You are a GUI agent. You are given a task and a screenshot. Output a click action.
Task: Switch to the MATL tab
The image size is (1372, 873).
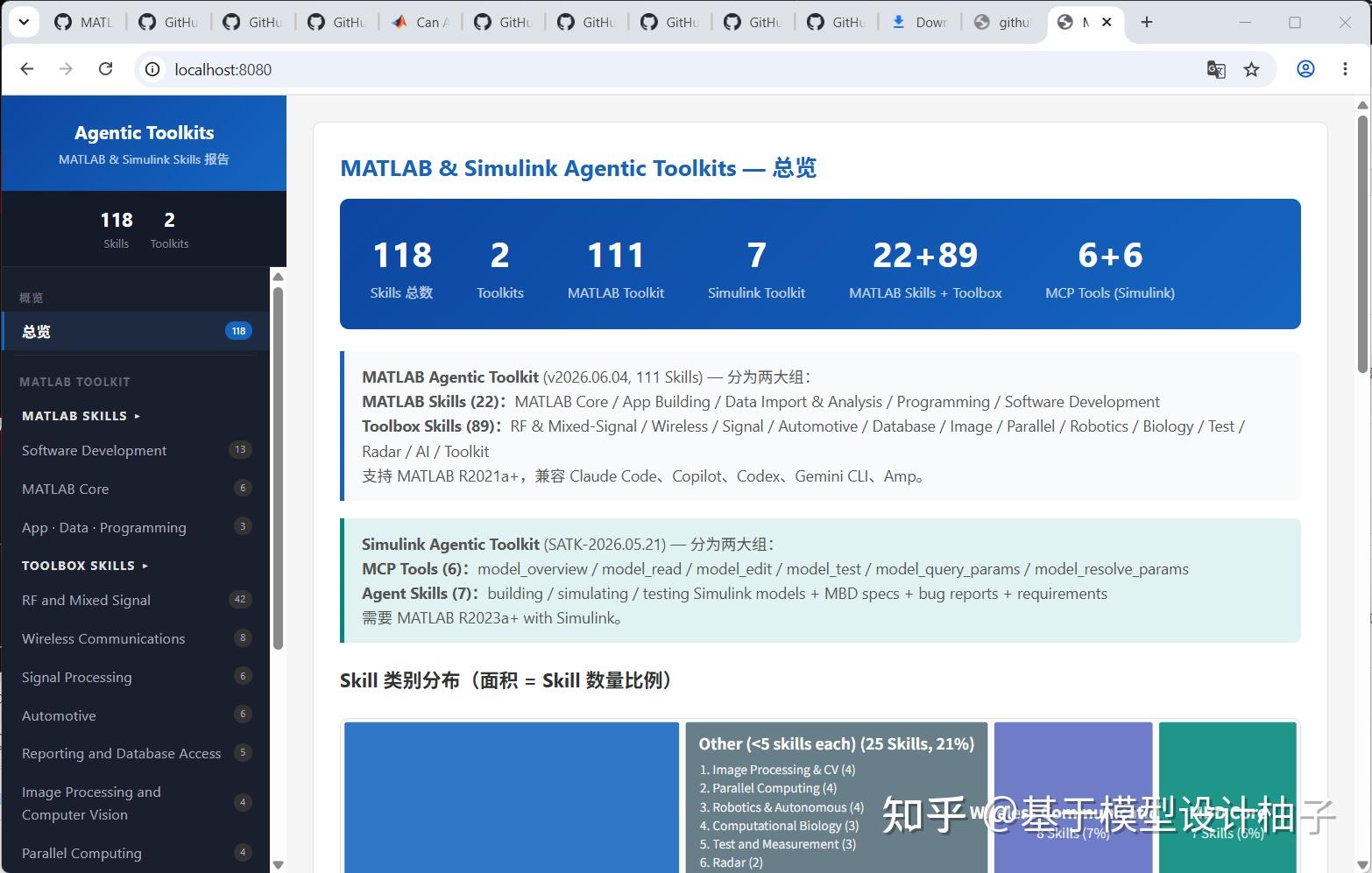coord(84,22)
